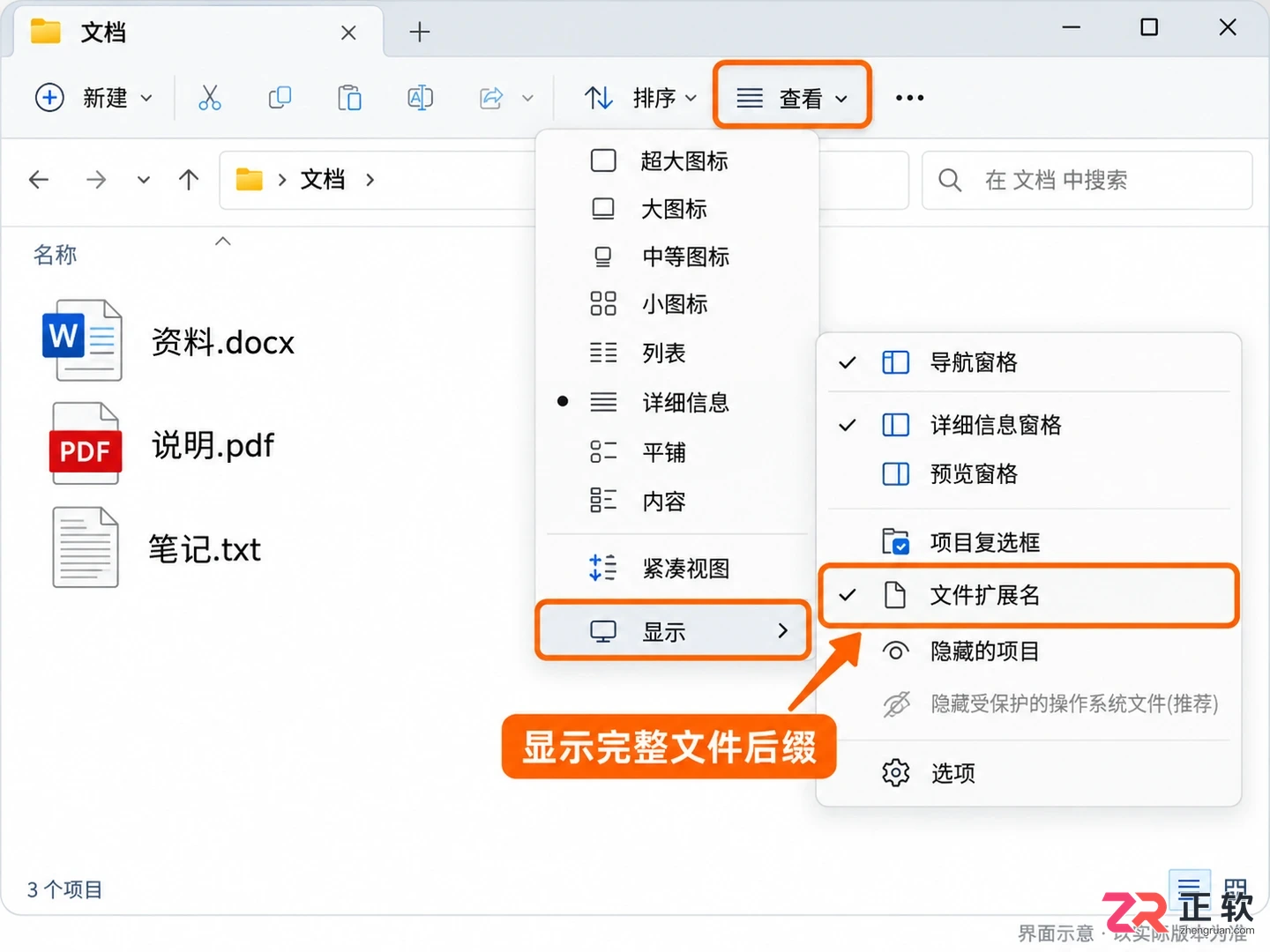Select 详细信息 details view option

pyautogui.click(x=676, y=403)
